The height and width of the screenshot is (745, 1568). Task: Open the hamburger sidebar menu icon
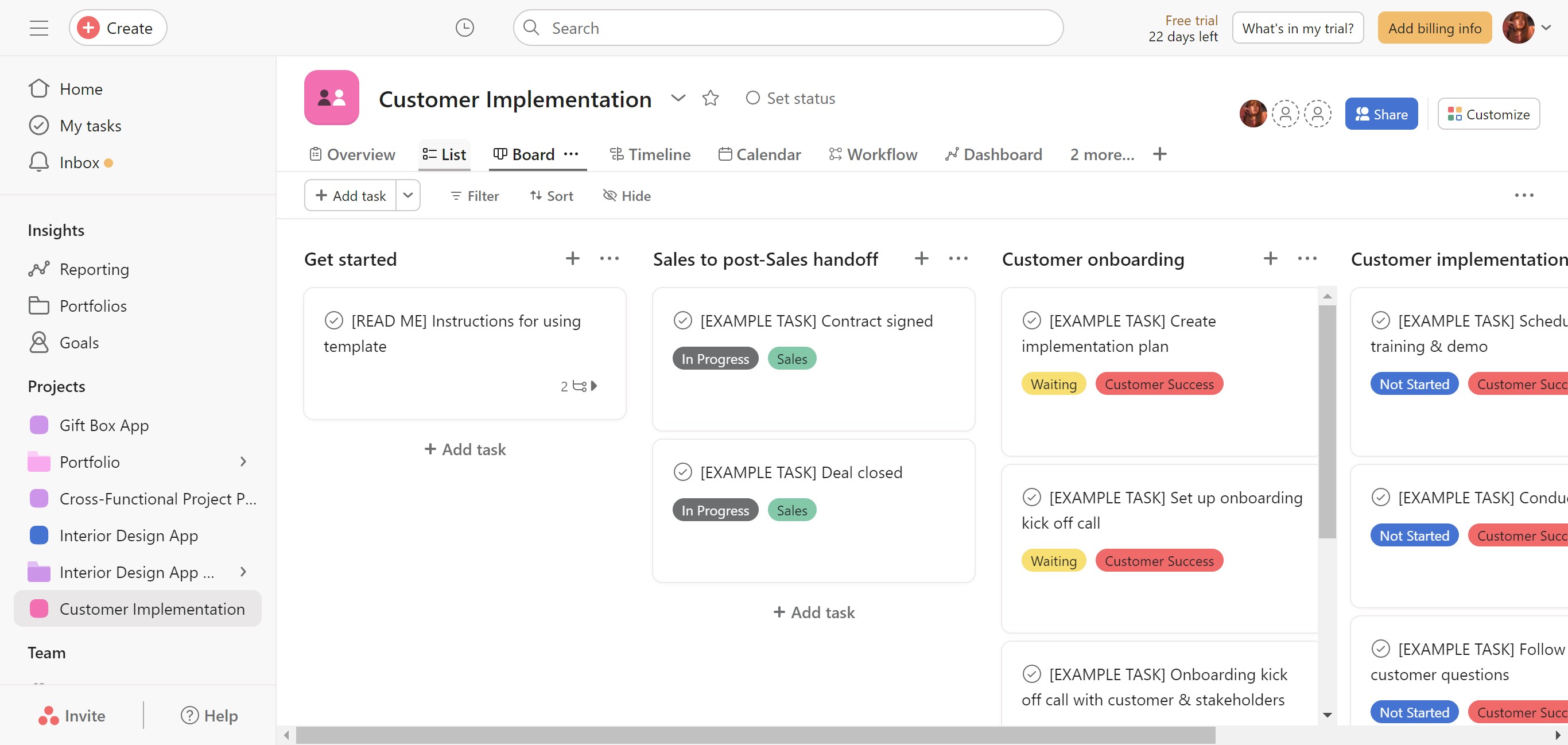[39, 28]
